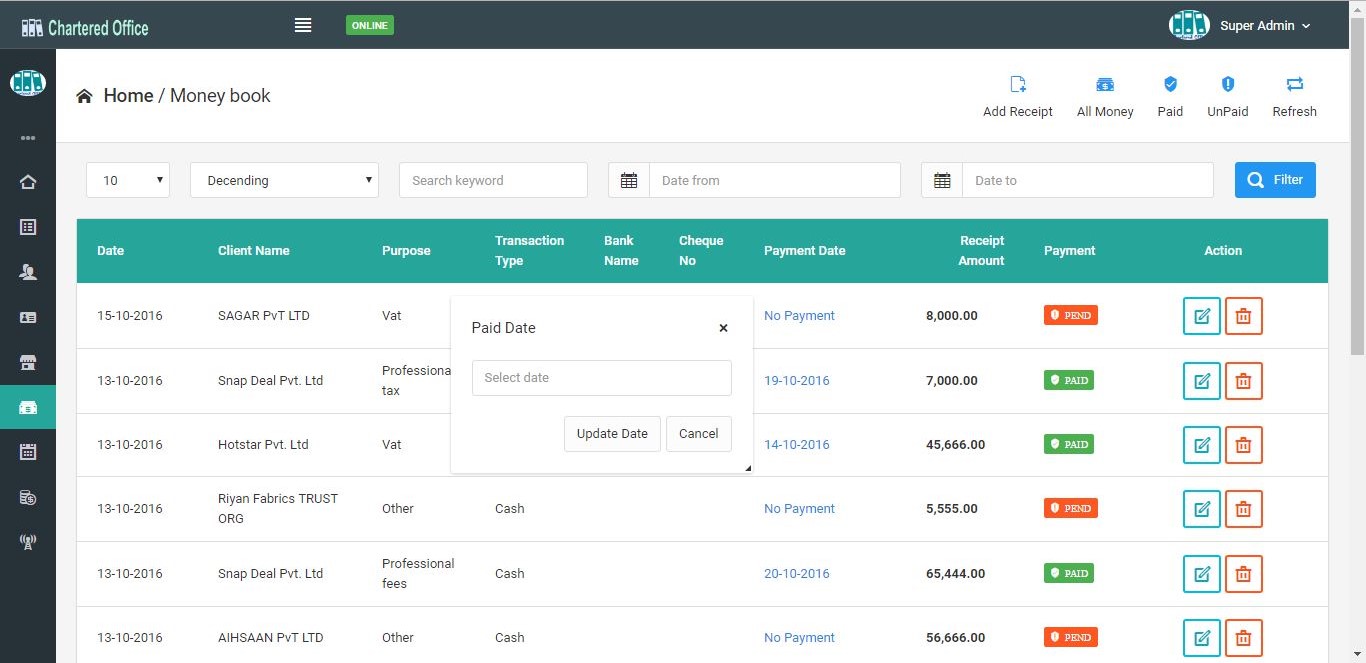Viewport: 1366px width, 663px height.
Task: Expand the Super Admin user menu
Action: point(1241,25)
